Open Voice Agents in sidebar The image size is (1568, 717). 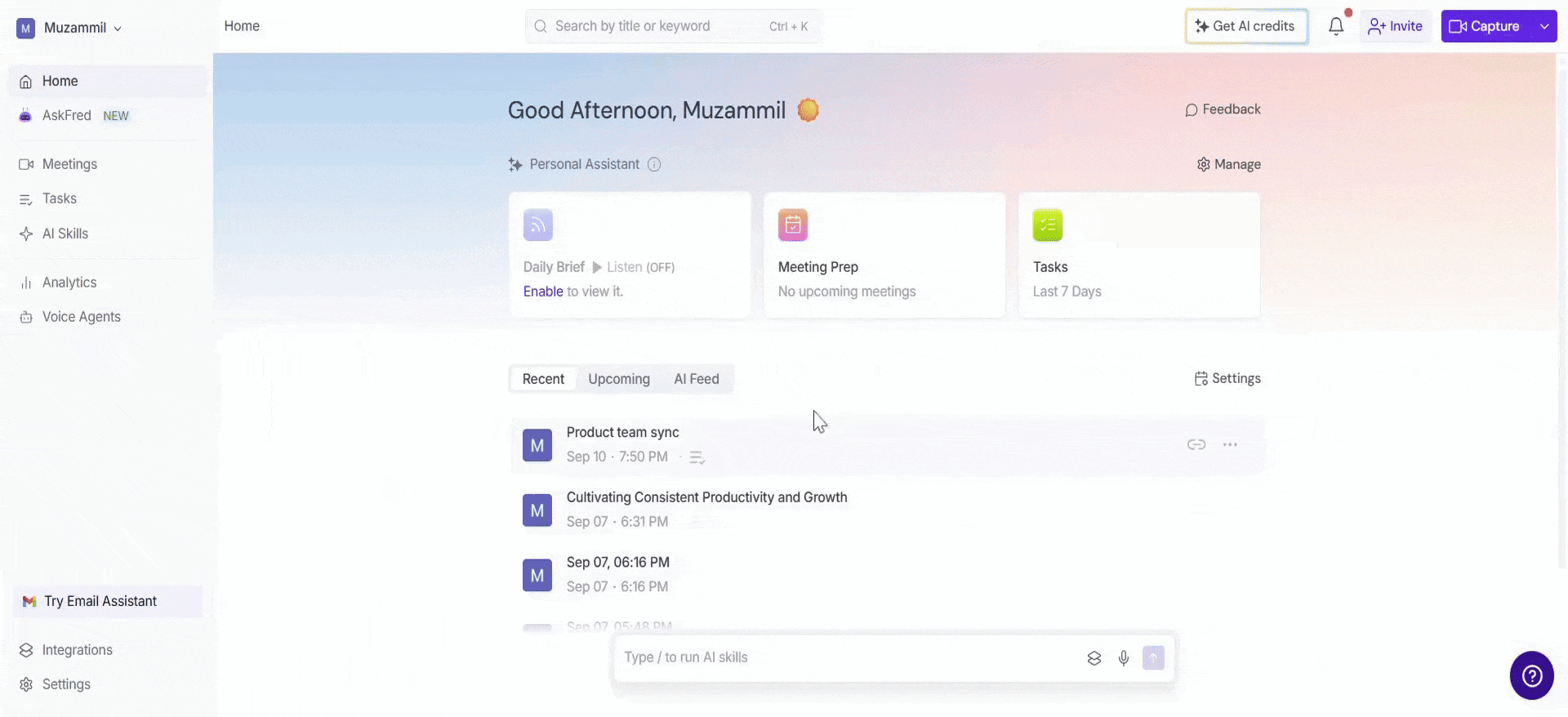[x=108, y=317]
